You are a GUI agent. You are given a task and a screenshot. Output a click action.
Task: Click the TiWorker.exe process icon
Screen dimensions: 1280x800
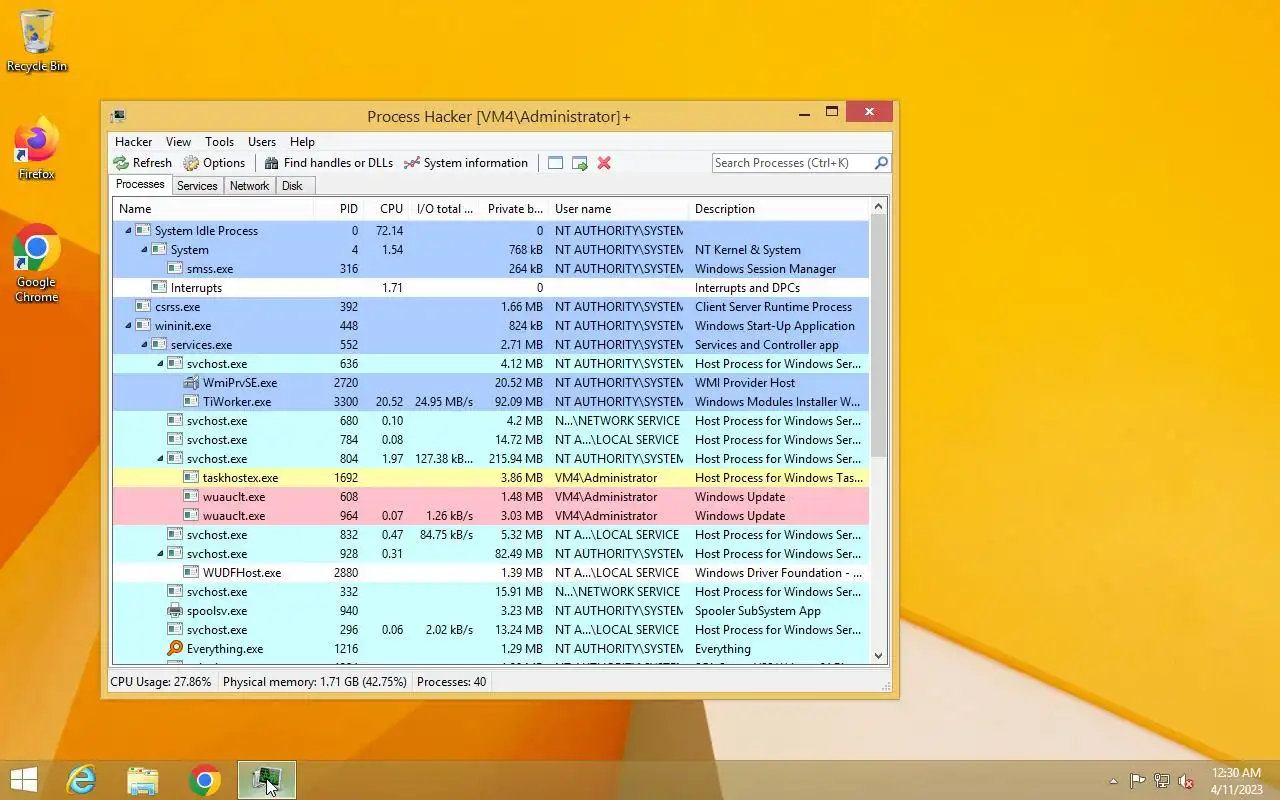coord(191,402)
